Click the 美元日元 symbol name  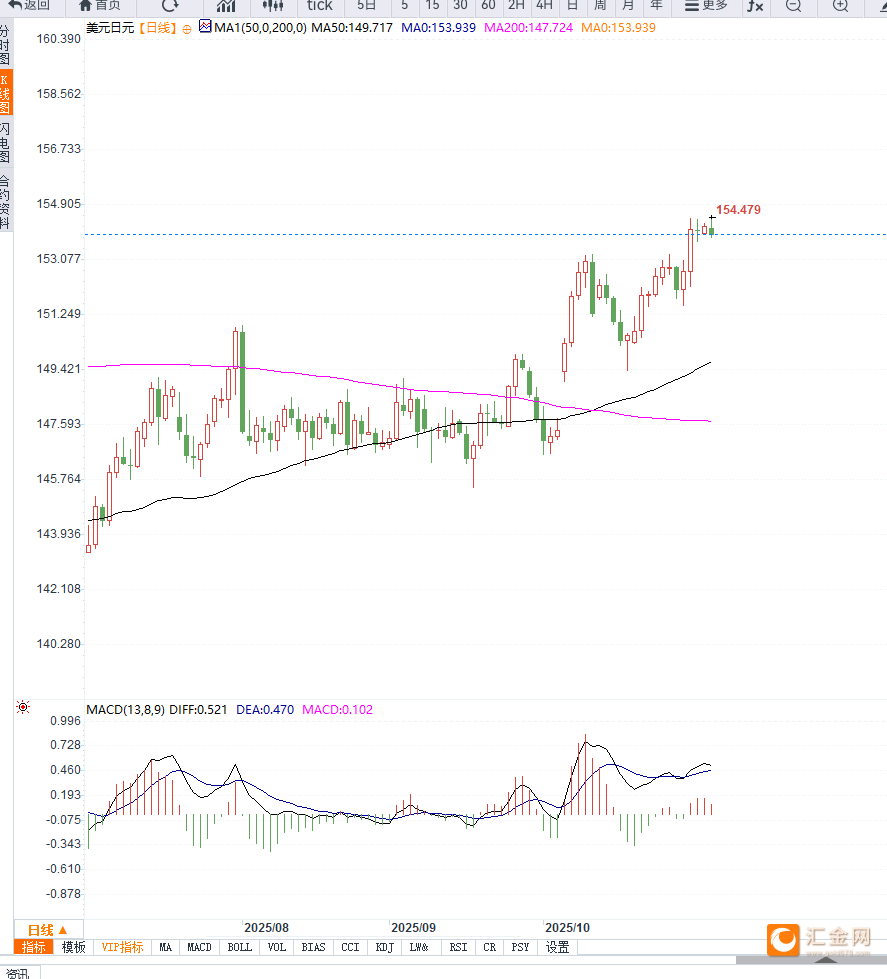click(x=110, y=28)
